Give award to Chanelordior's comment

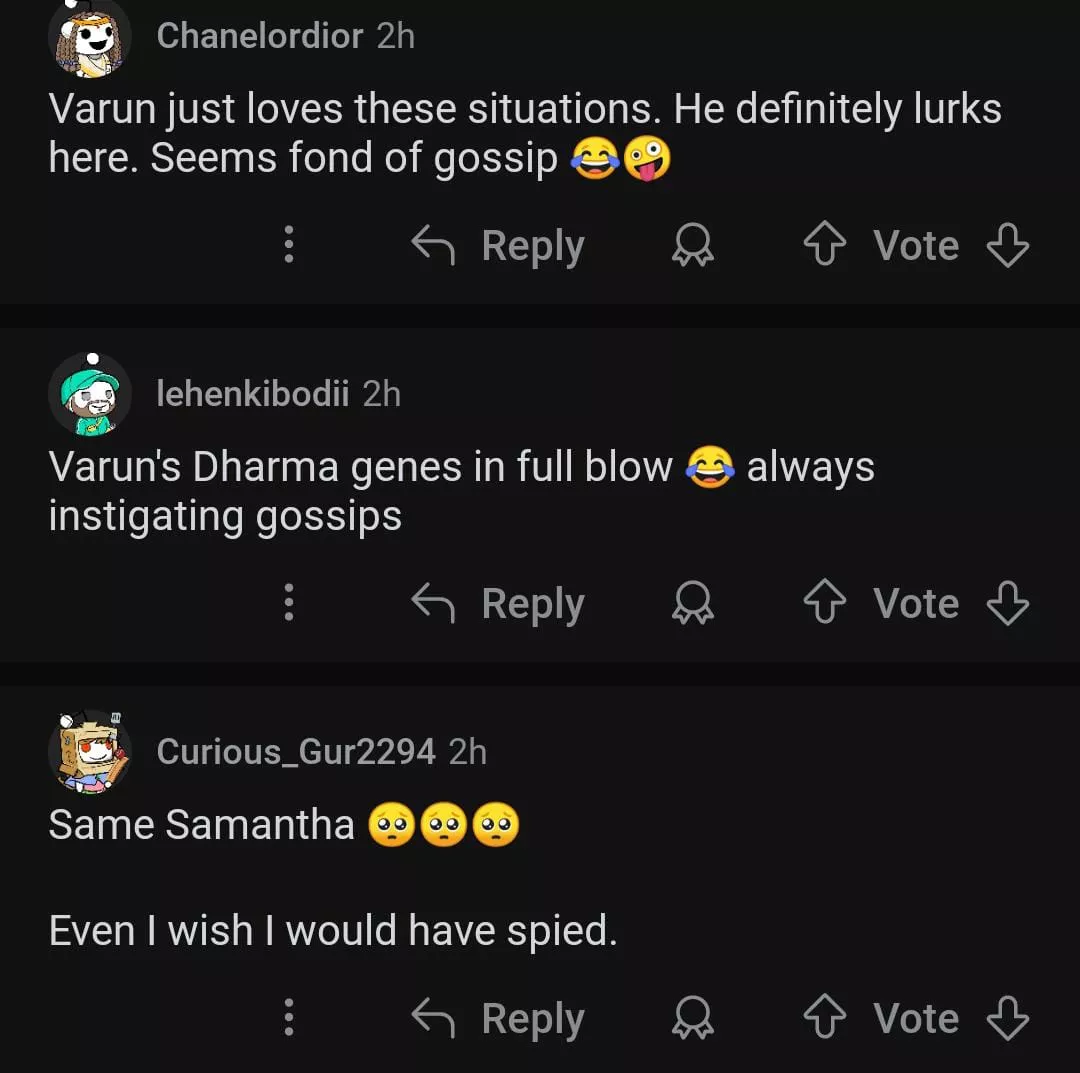tap(692, 246)
